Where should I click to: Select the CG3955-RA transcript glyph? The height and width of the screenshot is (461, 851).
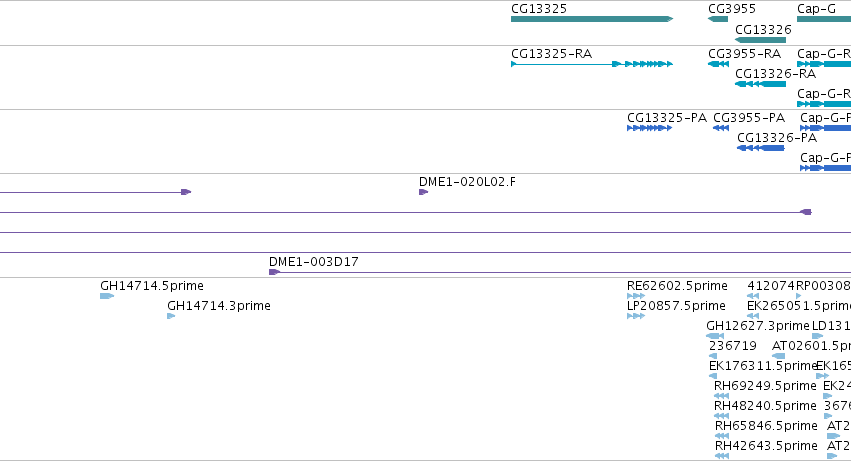pos(718,64)
